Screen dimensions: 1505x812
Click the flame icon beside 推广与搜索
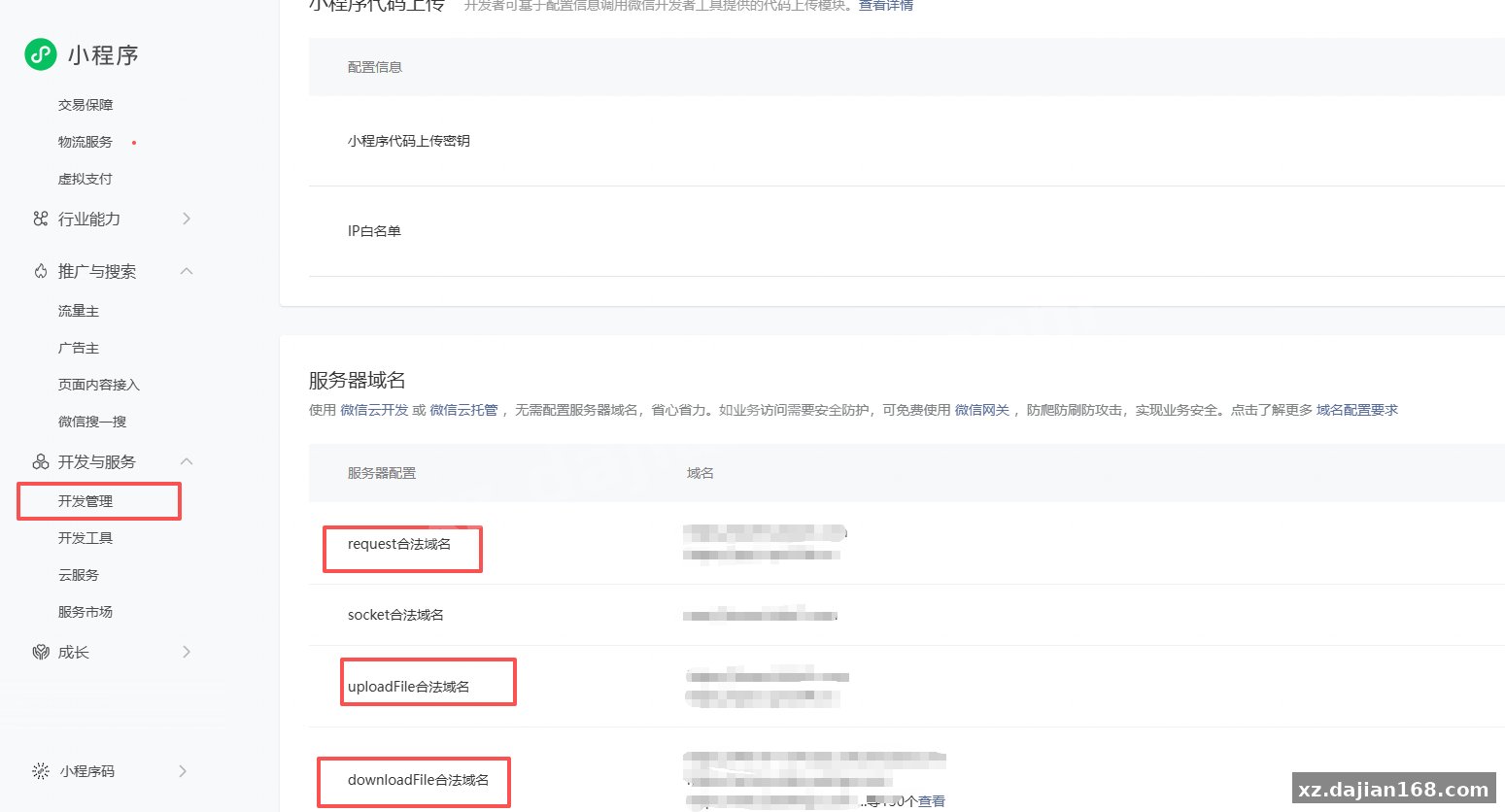40,271
